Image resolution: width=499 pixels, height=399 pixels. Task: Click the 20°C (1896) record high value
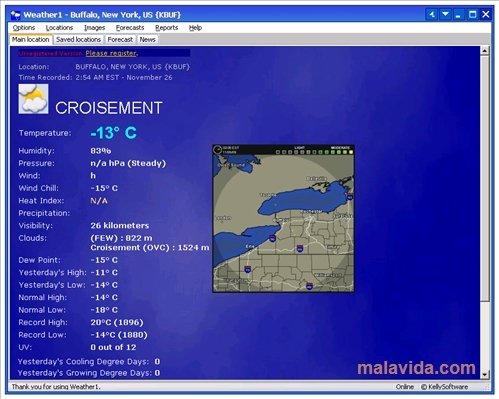[117, 322]
